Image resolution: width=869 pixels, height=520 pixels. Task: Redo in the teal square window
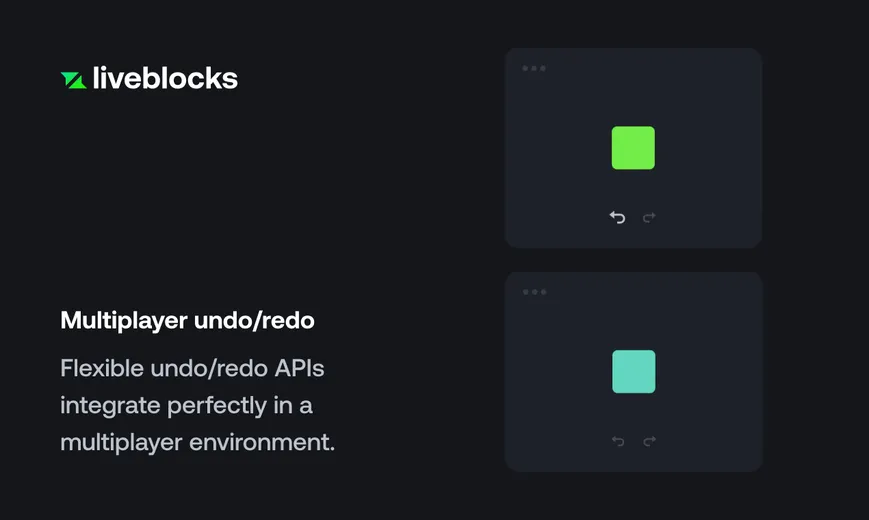650,441
